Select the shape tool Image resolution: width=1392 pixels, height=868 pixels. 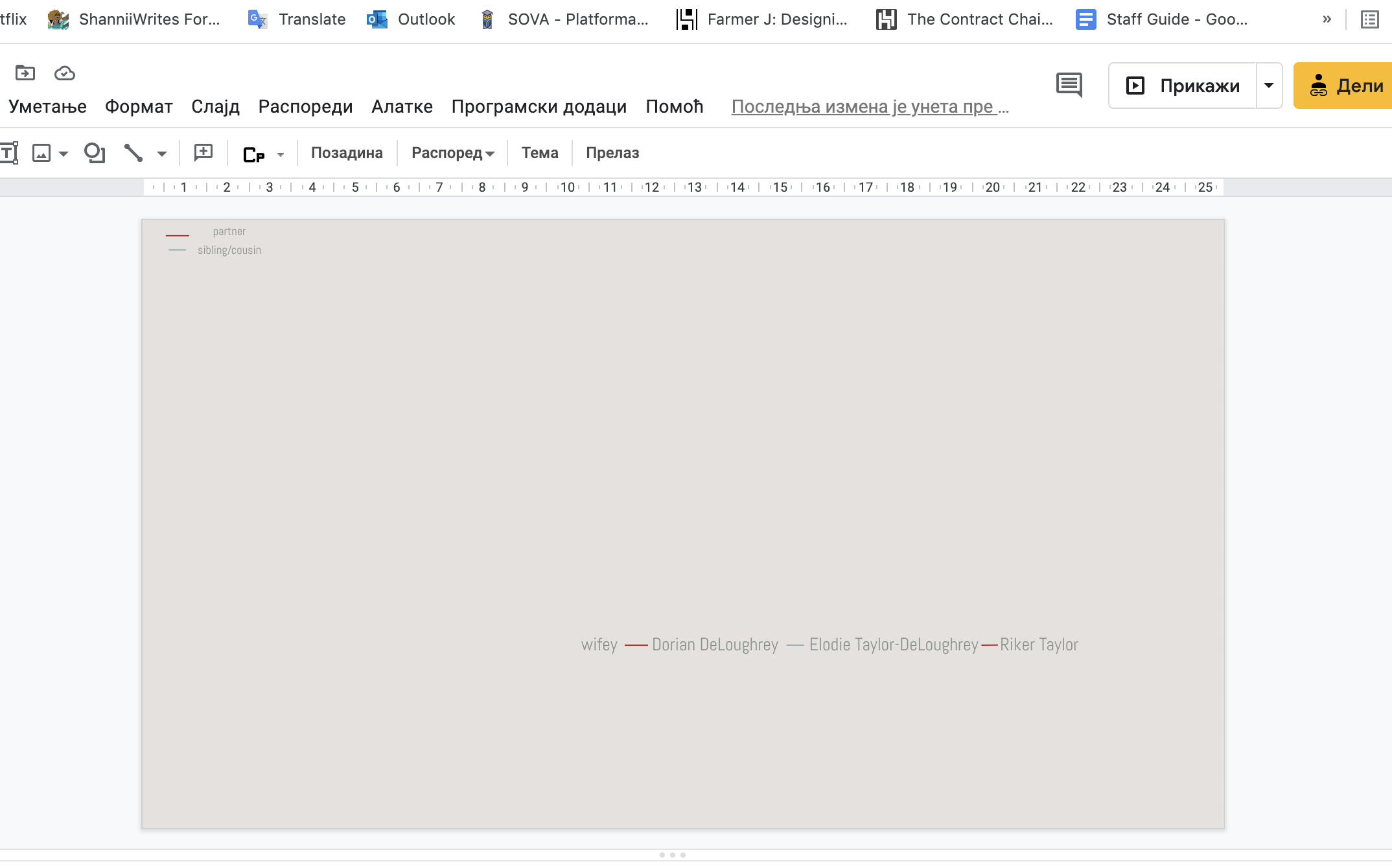(x=95, y=153)
